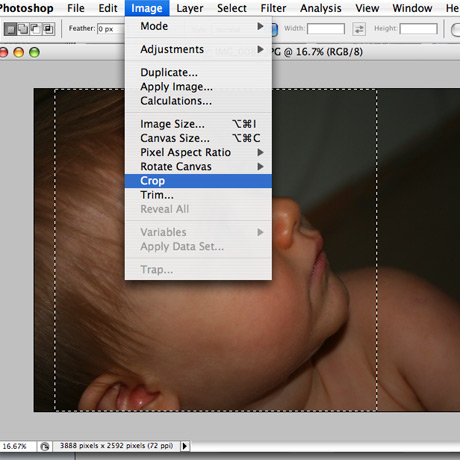
Task: Choose Apply Image... menu entry
Action: point(198,87)
